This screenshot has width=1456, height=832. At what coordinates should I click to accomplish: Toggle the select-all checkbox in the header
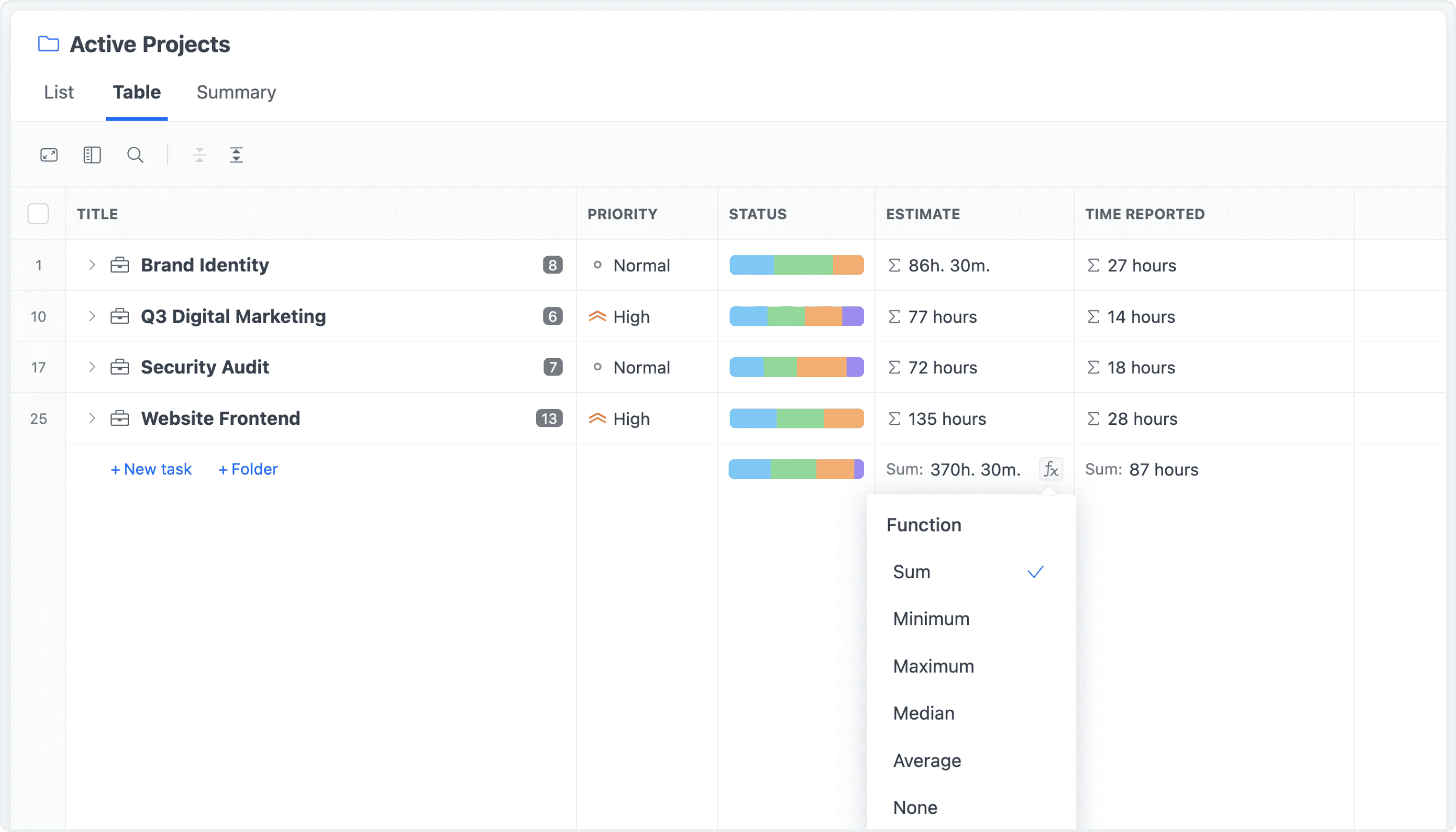pos(38,213)
